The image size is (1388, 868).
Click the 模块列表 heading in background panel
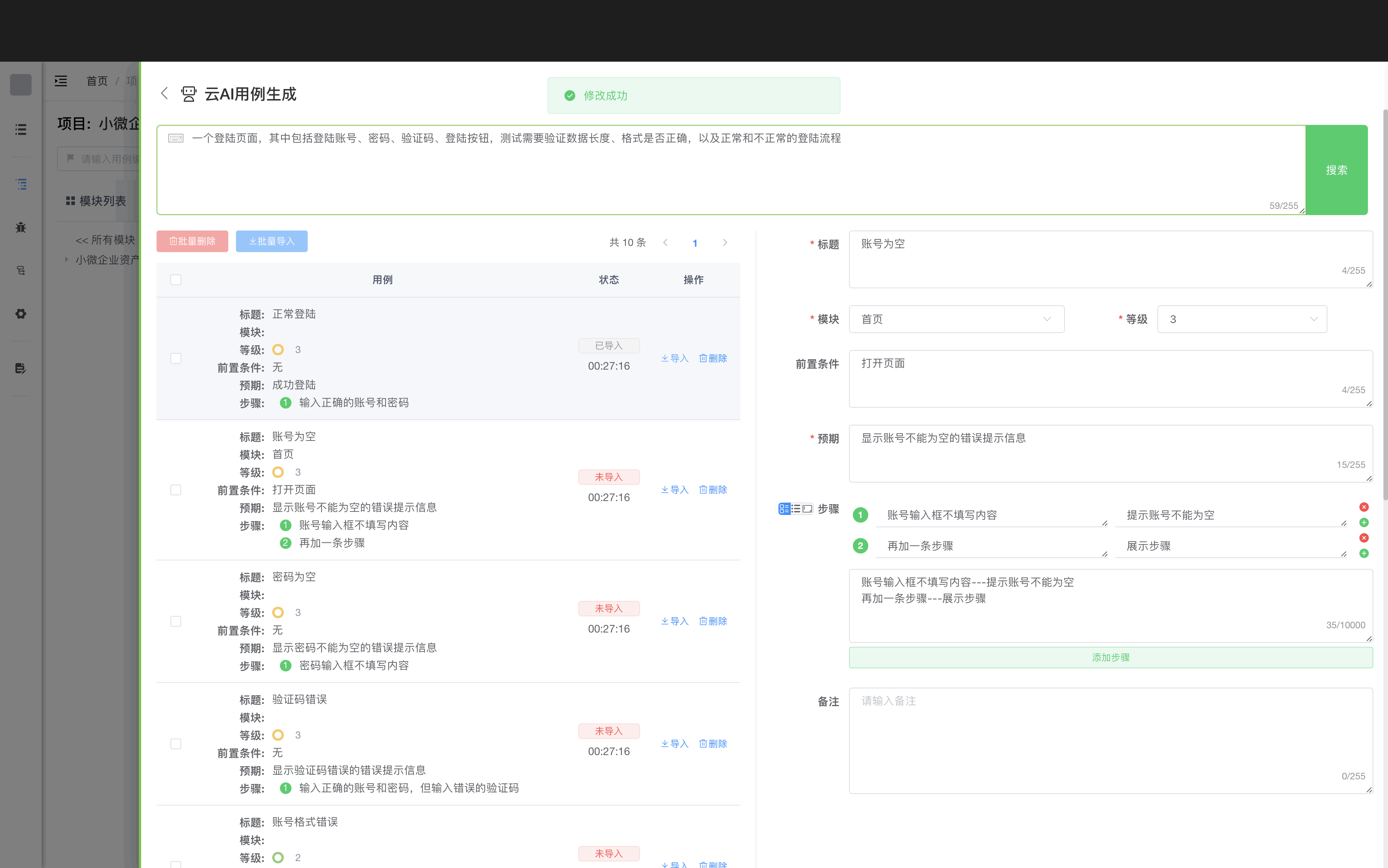tap(96, 201)
